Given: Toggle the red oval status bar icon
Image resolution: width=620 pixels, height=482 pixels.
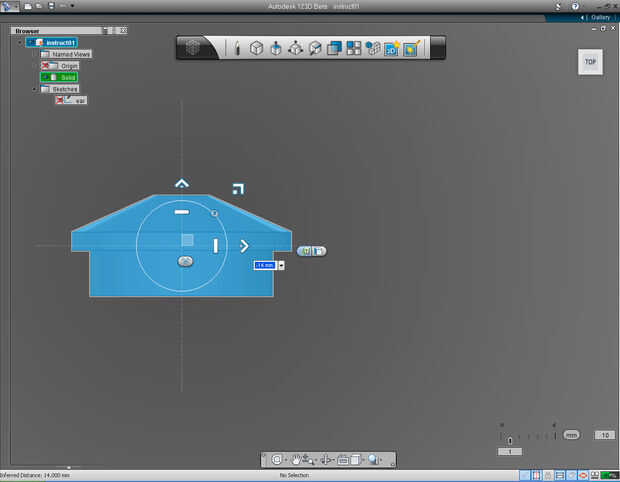Looking at the screenshot, I should point(583,475).
